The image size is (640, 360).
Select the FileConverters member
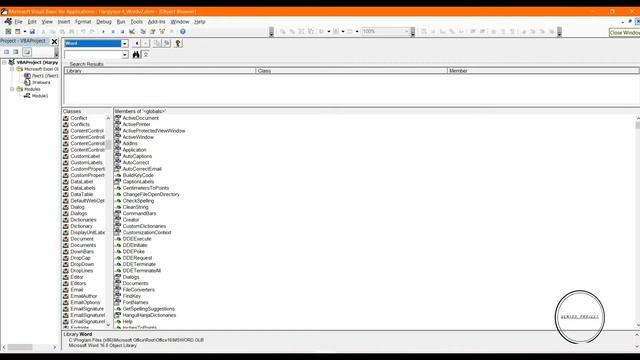coord(138,290)
